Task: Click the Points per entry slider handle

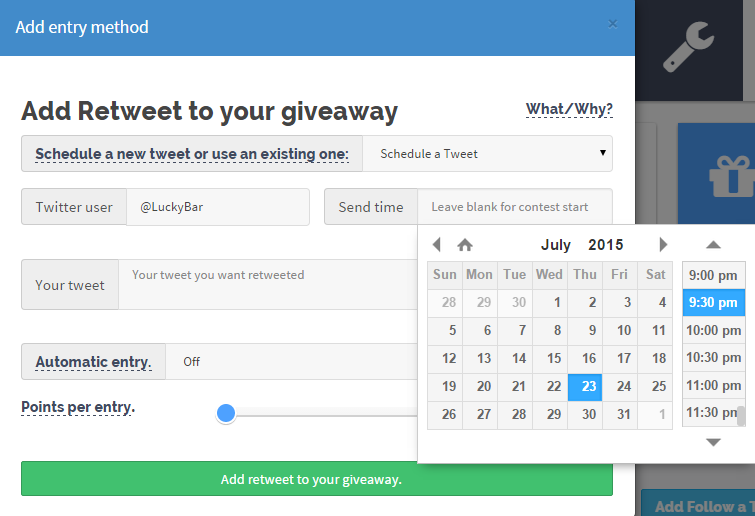Action: click(x=226, y=413)
